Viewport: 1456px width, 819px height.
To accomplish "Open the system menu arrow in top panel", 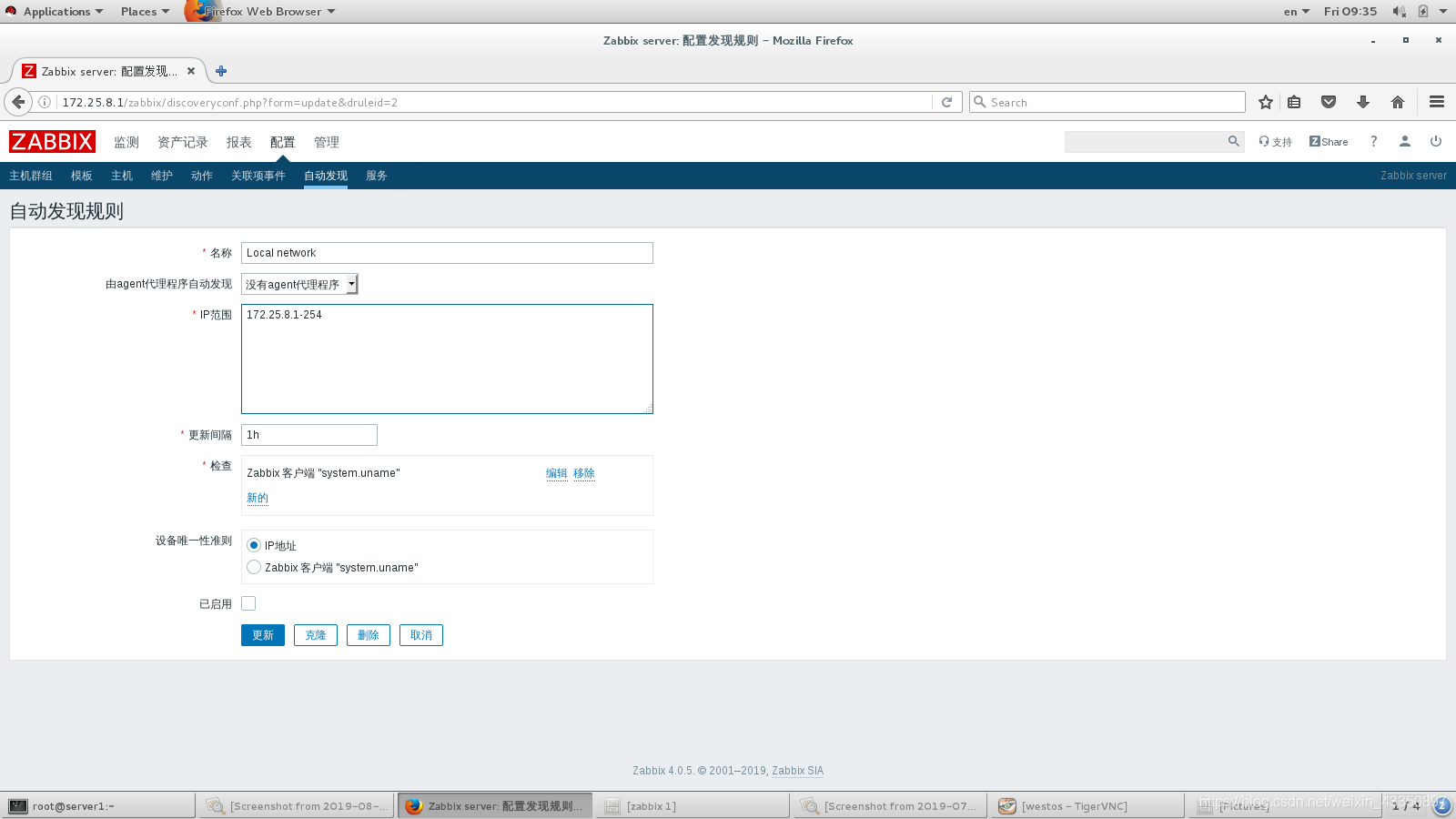I will 1443,11.
